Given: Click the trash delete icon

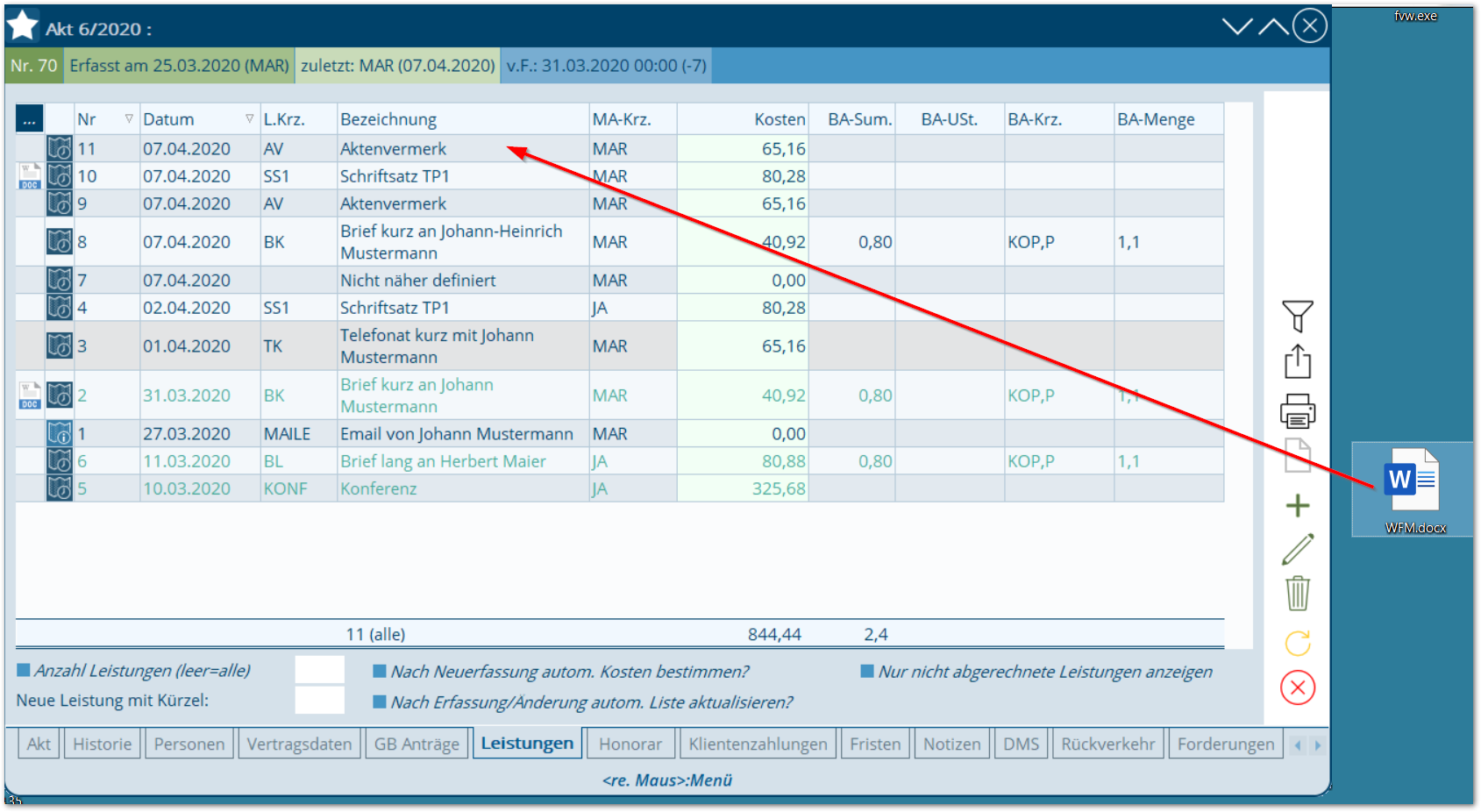Looking at the screenshot, I should click(x=1298, y=594).
